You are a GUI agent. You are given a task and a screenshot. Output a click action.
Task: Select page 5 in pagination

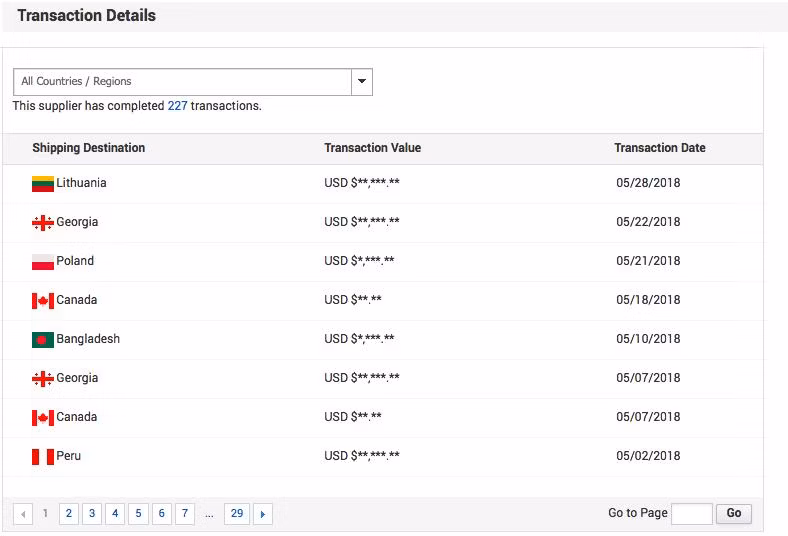tap(138, 514)
